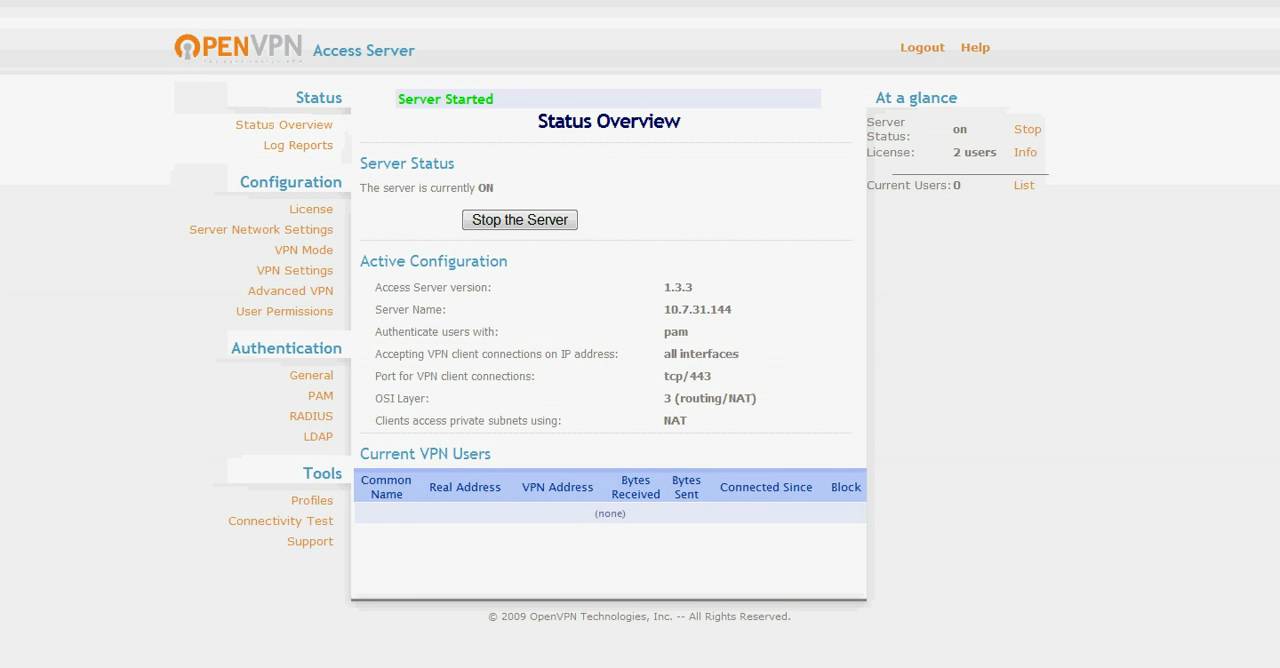The width and height of the screenshot is (1280, 668).
Task: Open User Permissions page
Action: click(285, 311)
